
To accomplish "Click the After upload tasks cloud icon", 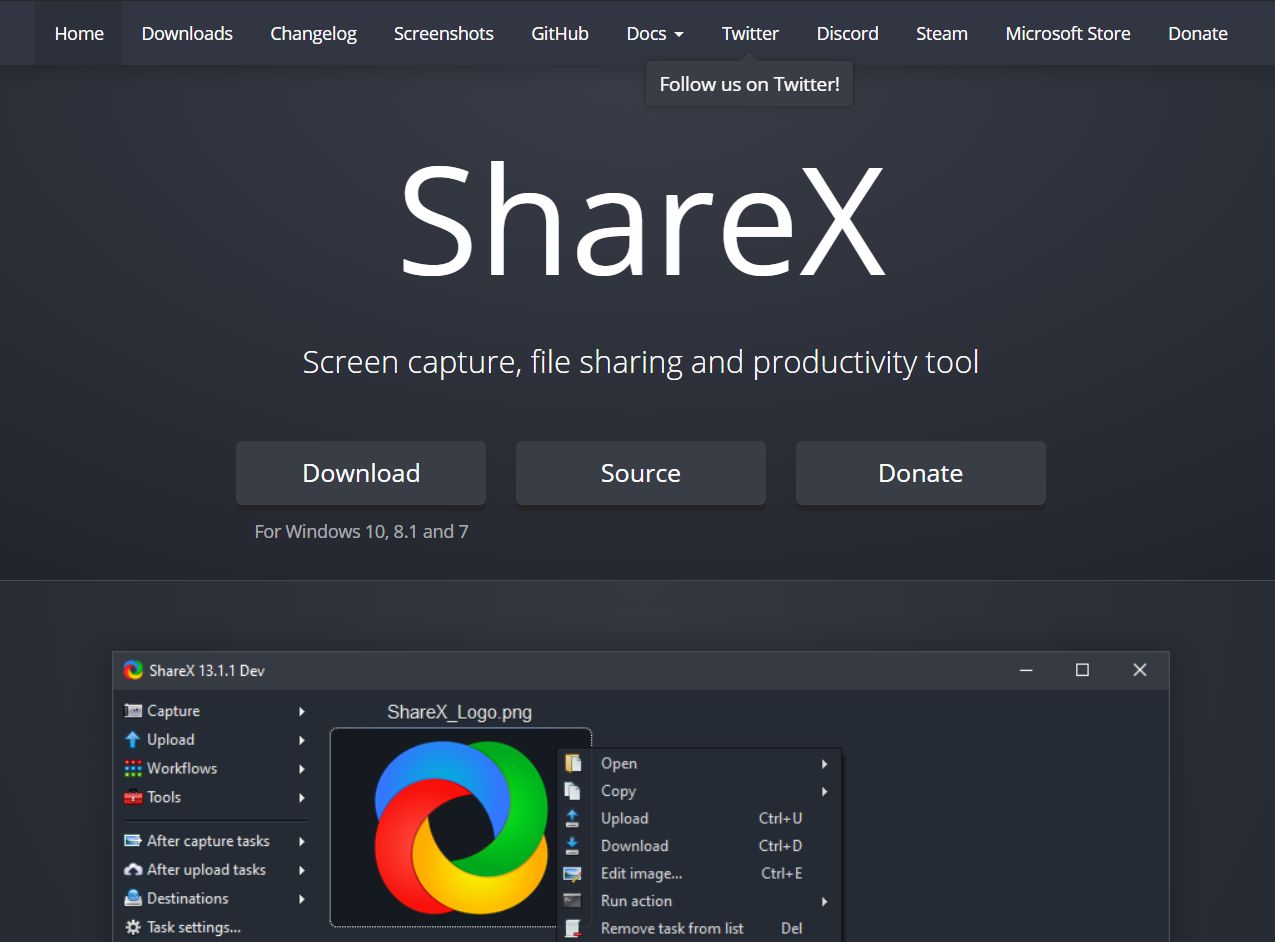I will [x=133, y=870].
